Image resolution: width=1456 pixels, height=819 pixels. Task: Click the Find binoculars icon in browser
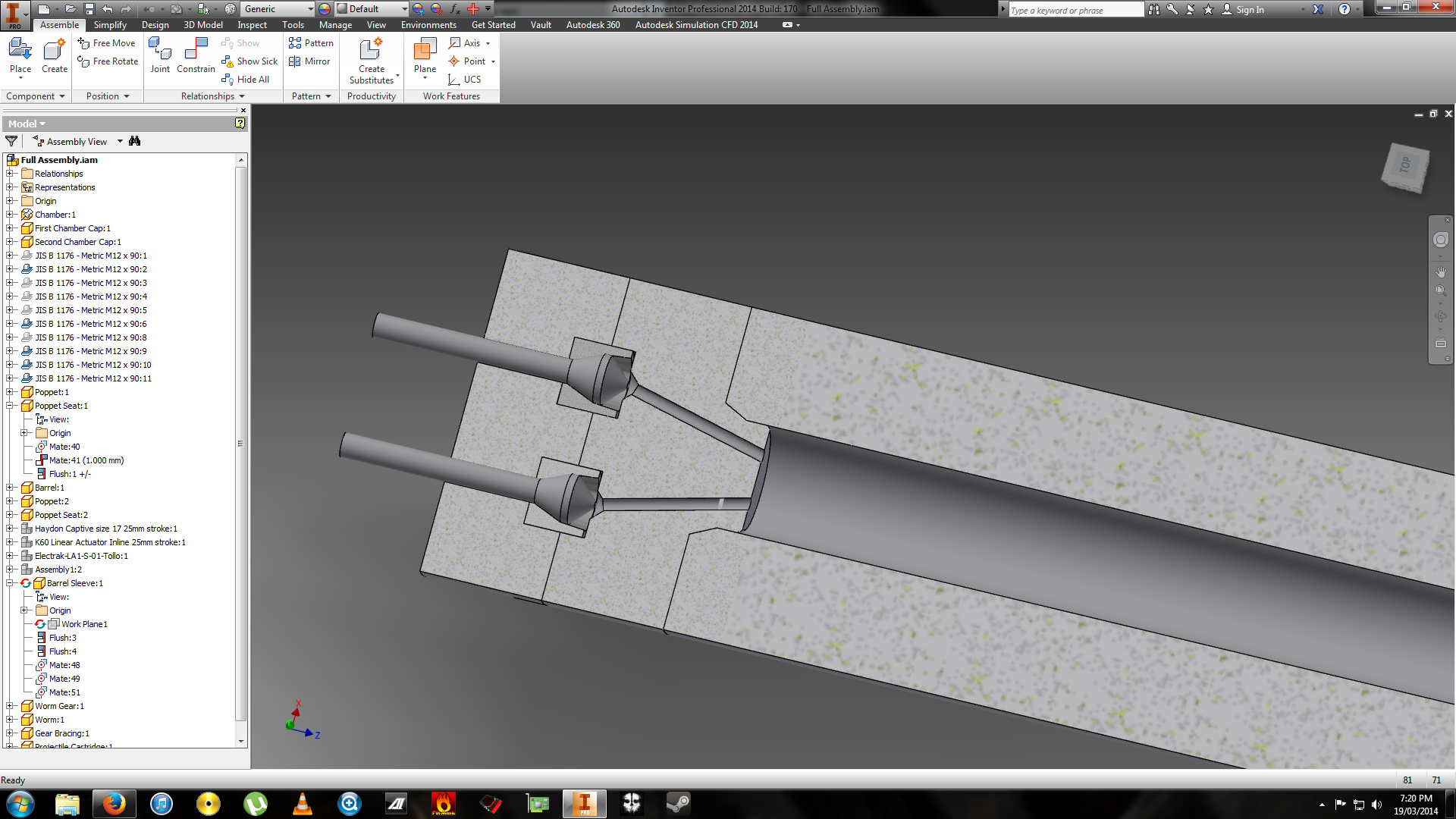135,141
